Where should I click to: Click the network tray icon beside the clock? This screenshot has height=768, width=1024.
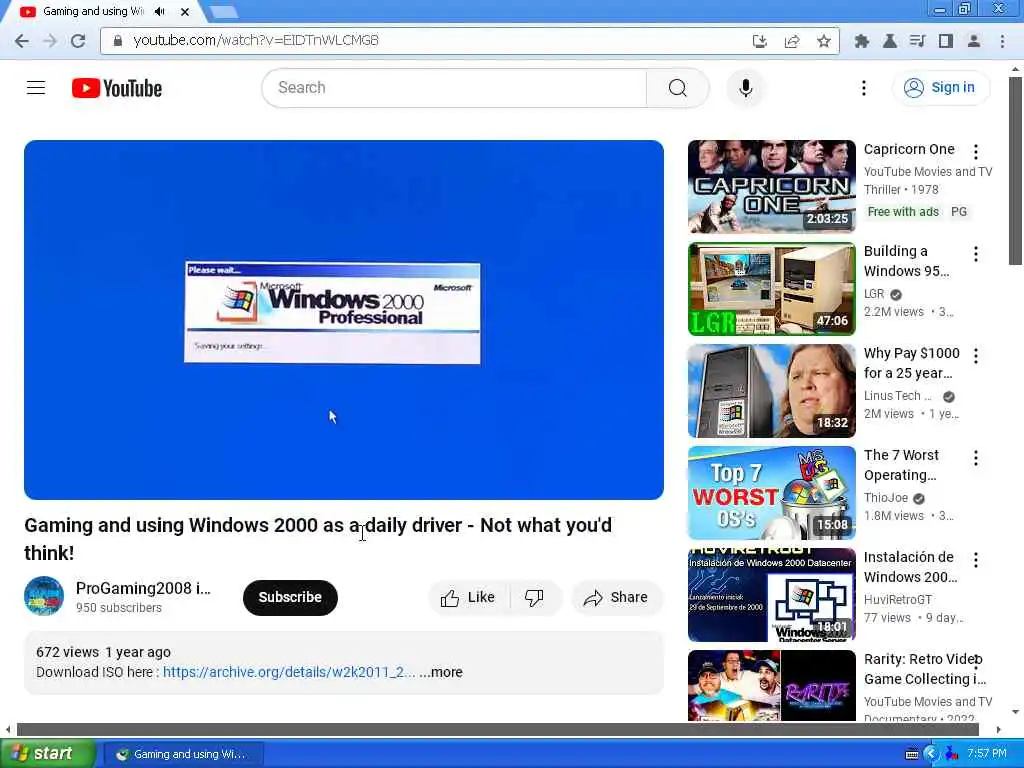tap(952, 754)
